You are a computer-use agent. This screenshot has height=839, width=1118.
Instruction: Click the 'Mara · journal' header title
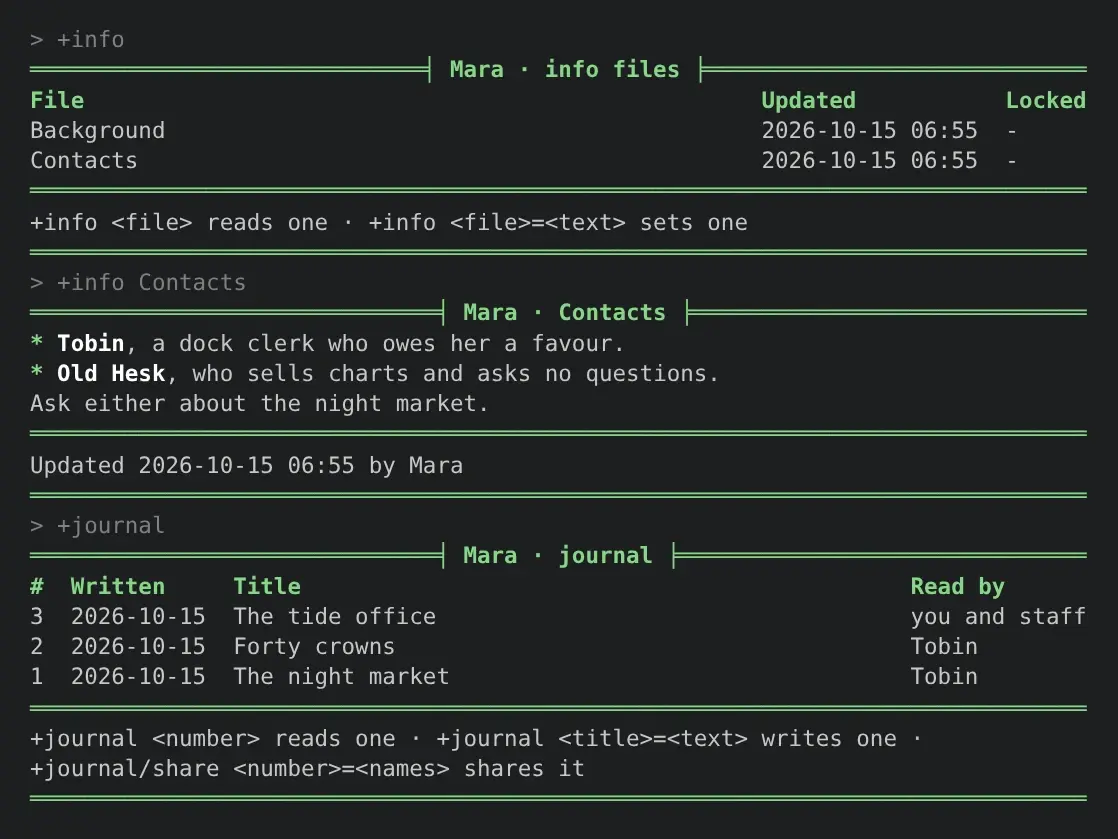tap(558, 555)
